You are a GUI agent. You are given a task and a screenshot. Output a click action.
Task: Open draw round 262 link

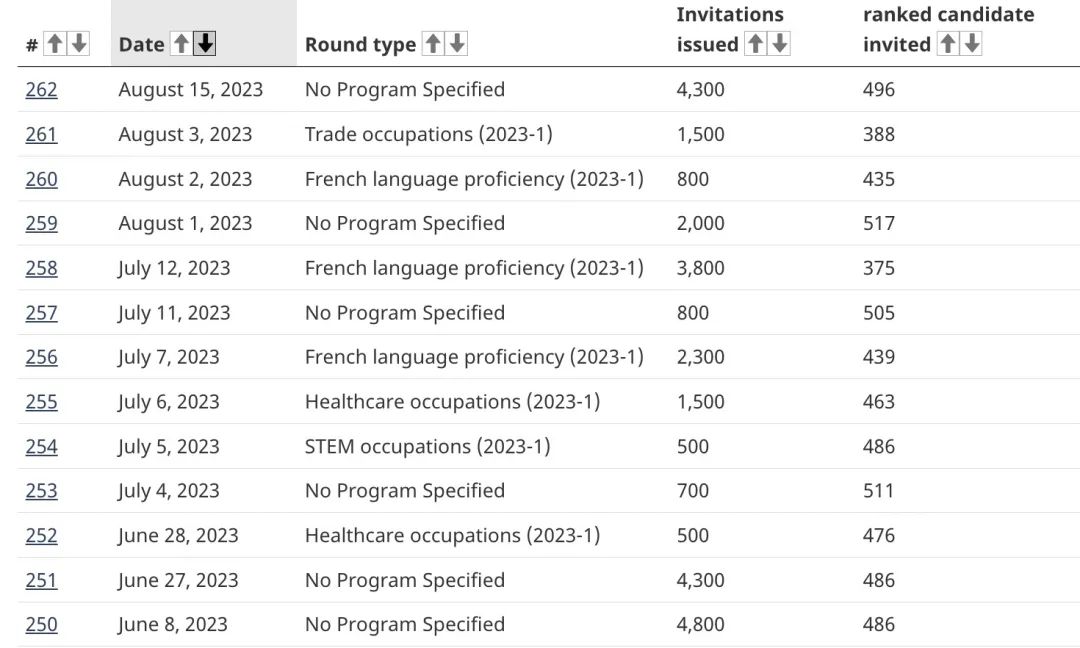pyautogui.click(x=41, y=90)
